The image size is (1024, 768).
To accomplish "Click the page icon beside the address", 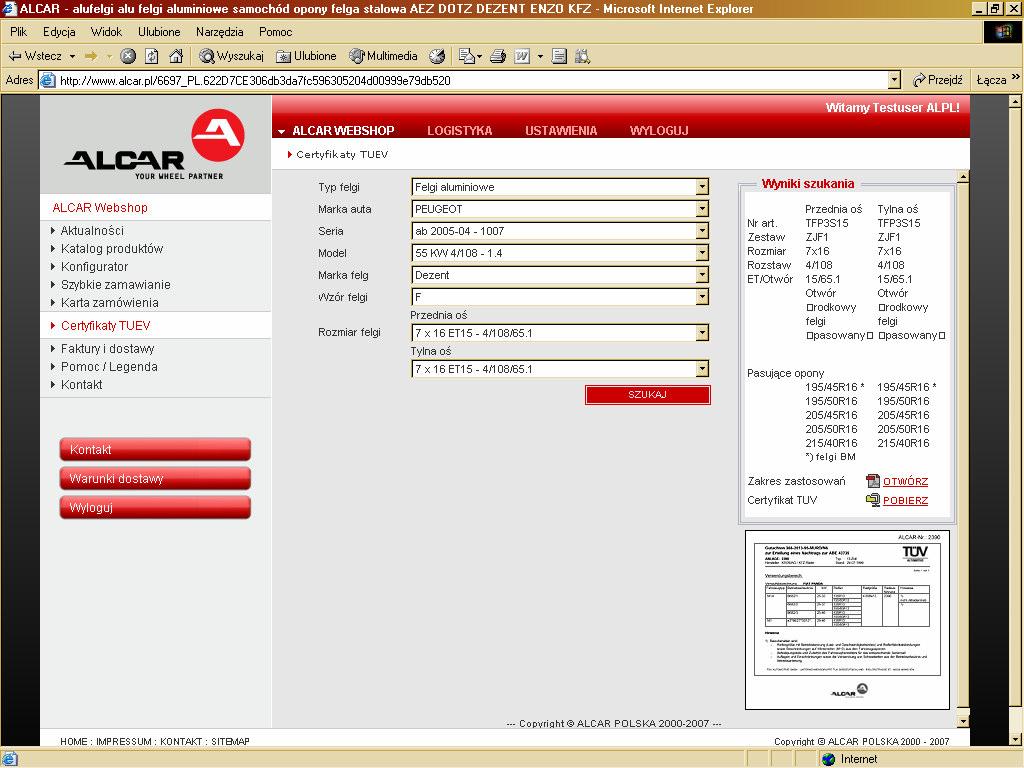I will pos(48,80).
